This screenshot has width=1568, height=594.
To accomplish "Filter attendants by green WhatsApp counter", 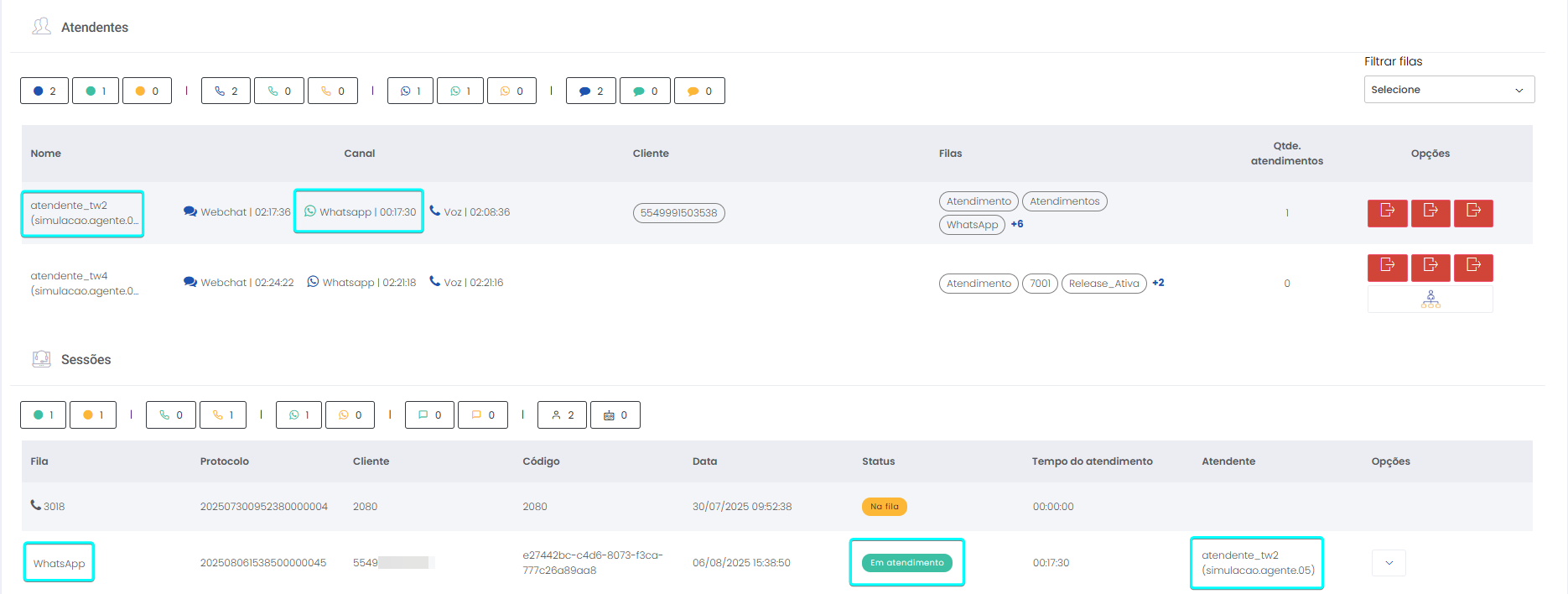I will click(460, 91).
